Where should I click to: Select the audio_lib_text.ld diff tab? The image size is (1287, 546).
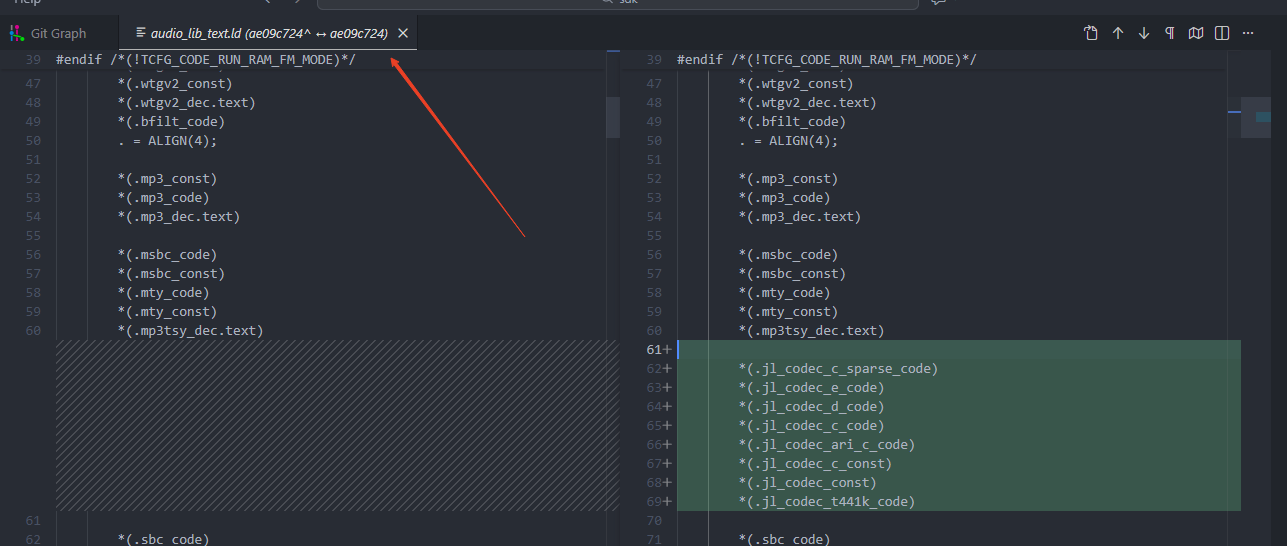(x=268, y=33)
